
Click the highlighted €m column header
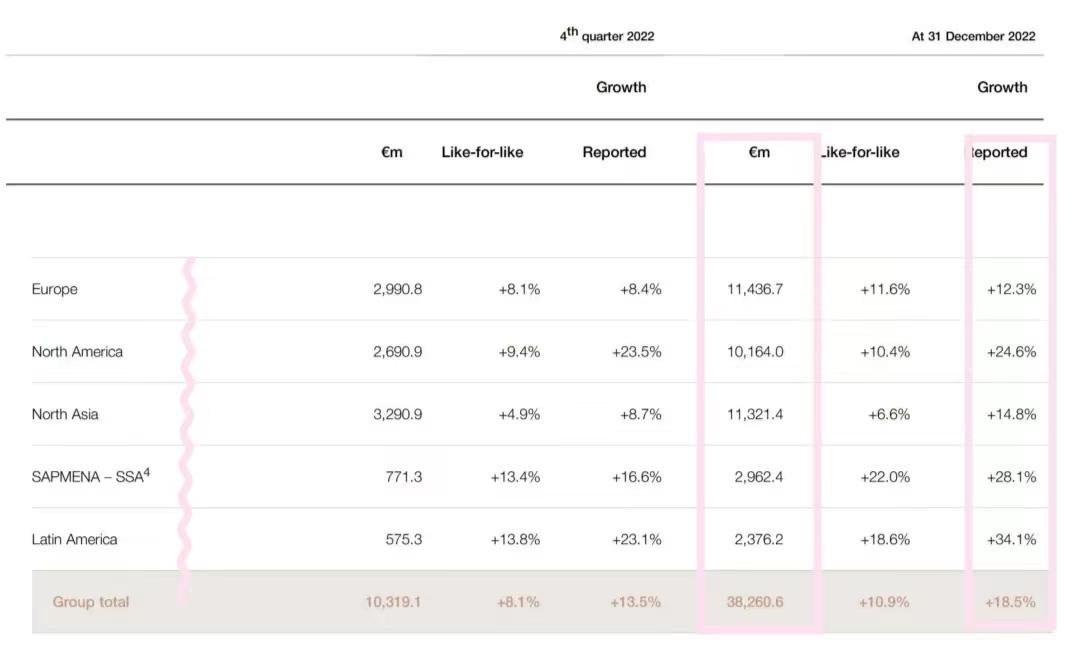pyautogui.click(x=759, y=152)
